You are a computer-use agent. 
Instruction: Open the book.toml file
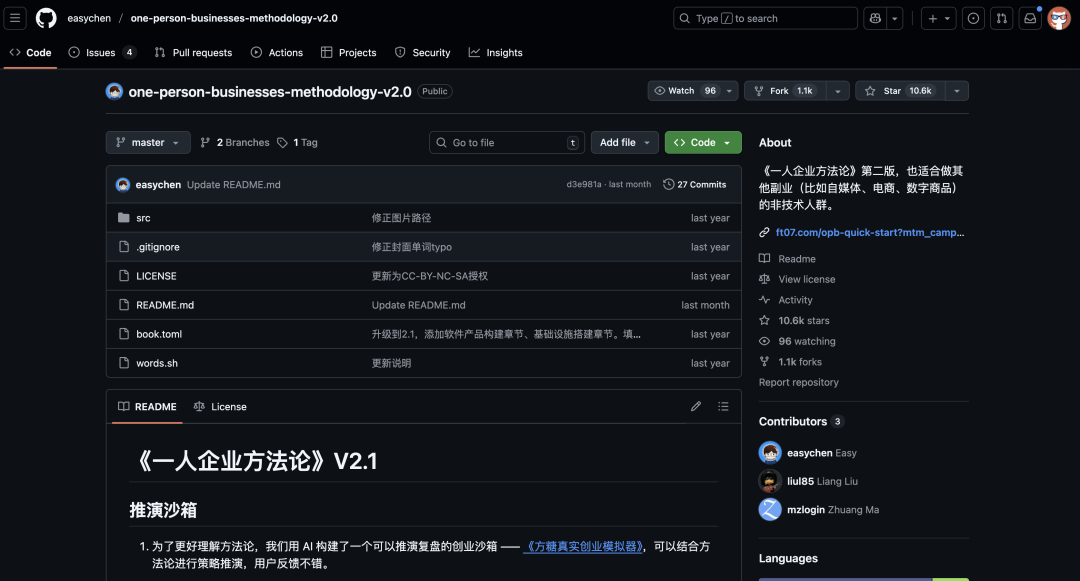159,334
